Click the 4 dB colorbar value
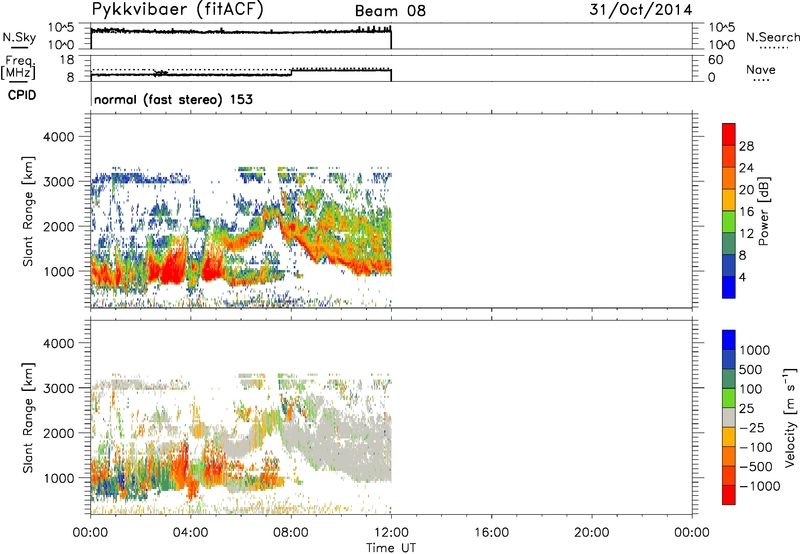Screen dimensions: 800x554 (x=743, y=277)
